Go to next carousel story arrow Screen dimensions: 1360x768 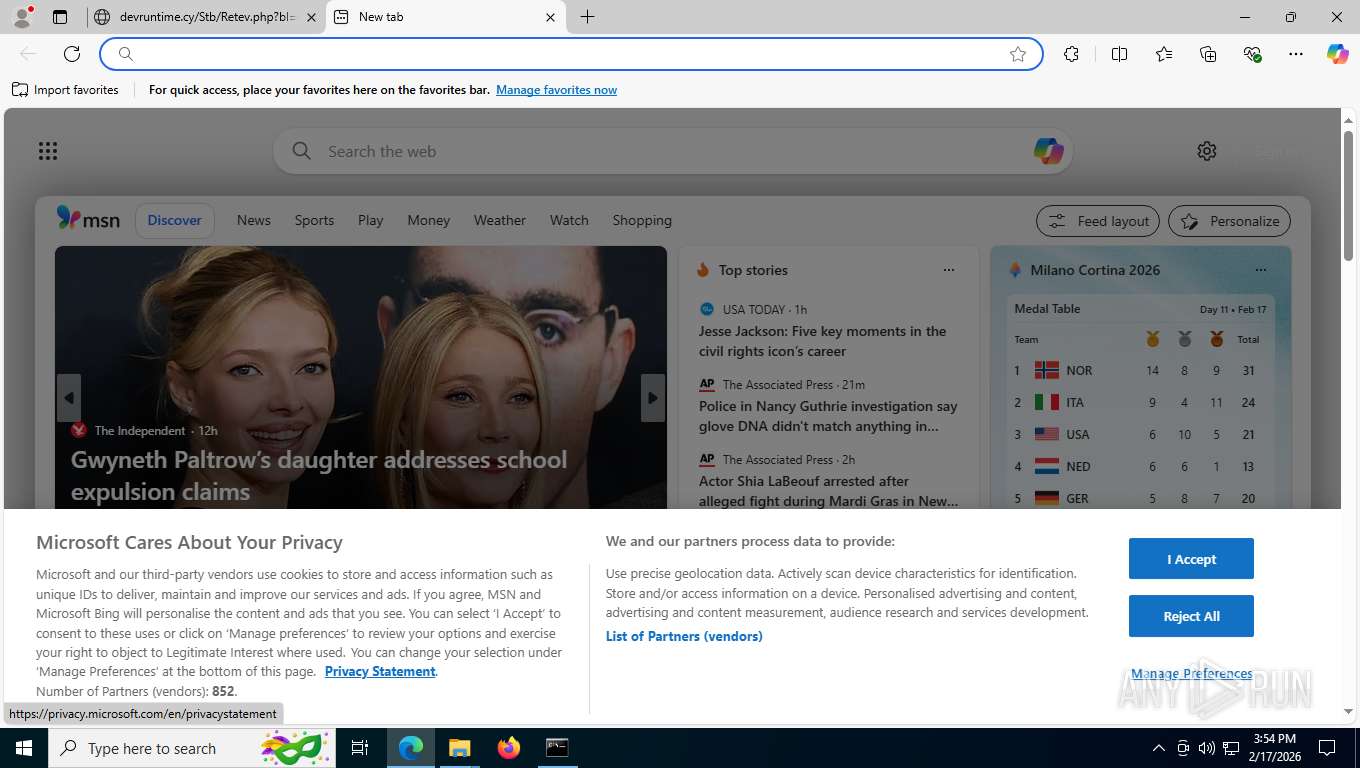point(653,398)
